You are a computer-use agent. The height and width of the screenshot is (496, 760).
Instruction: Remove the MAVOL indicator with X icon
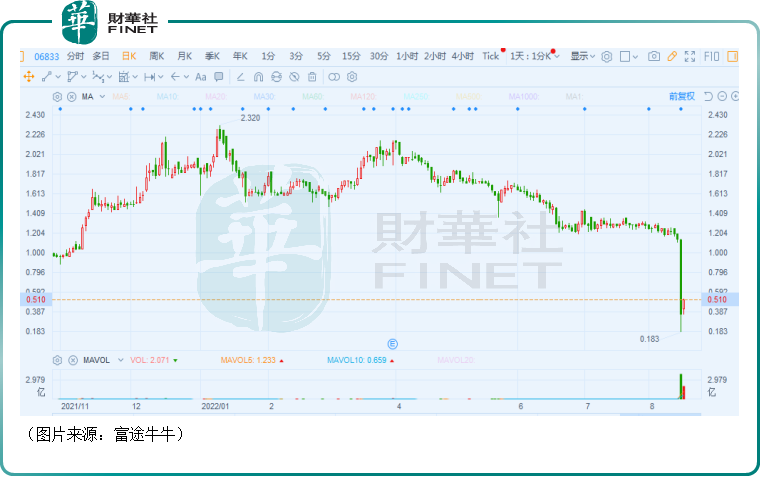71,359
